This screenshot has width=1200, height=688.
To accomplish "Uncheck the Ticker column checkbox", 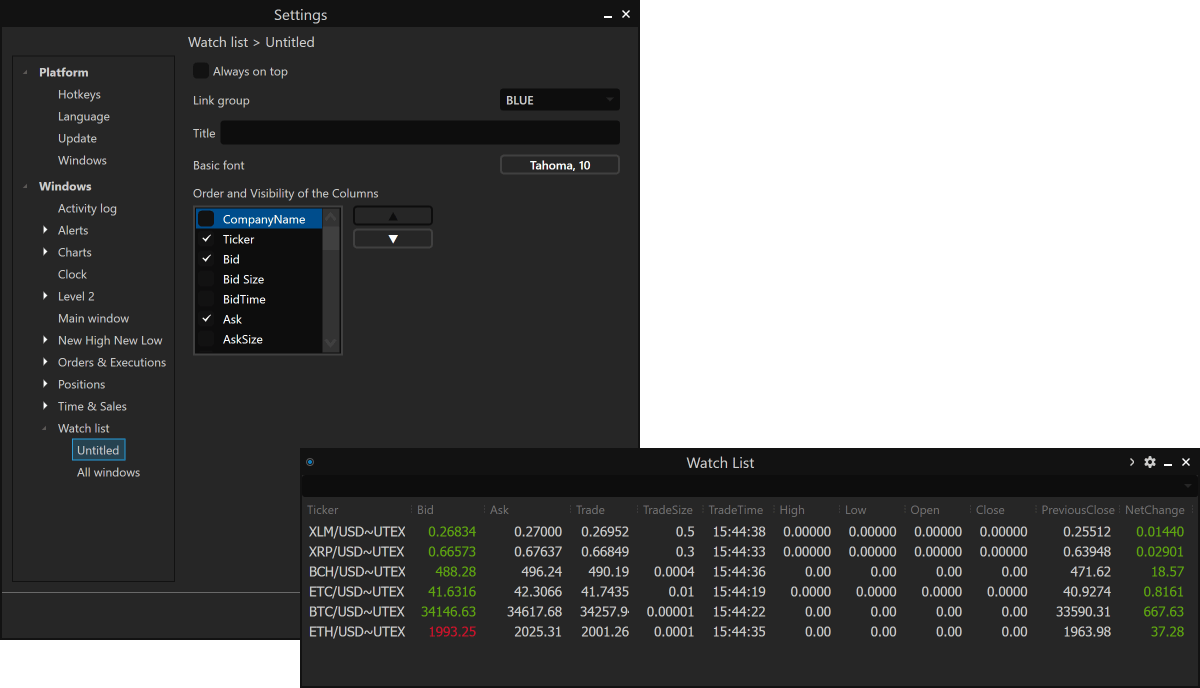I will click(x=206, y=239).
